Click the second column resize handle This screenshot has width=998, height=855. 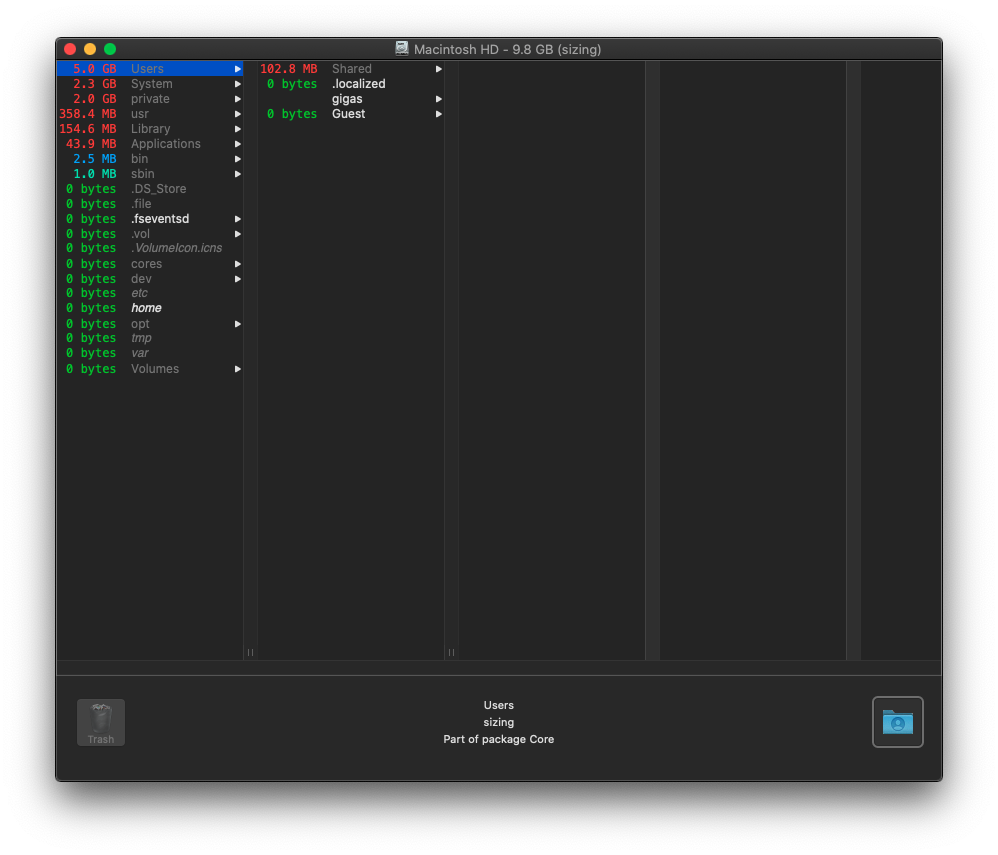pyautogui.click(x=451, y=653)
